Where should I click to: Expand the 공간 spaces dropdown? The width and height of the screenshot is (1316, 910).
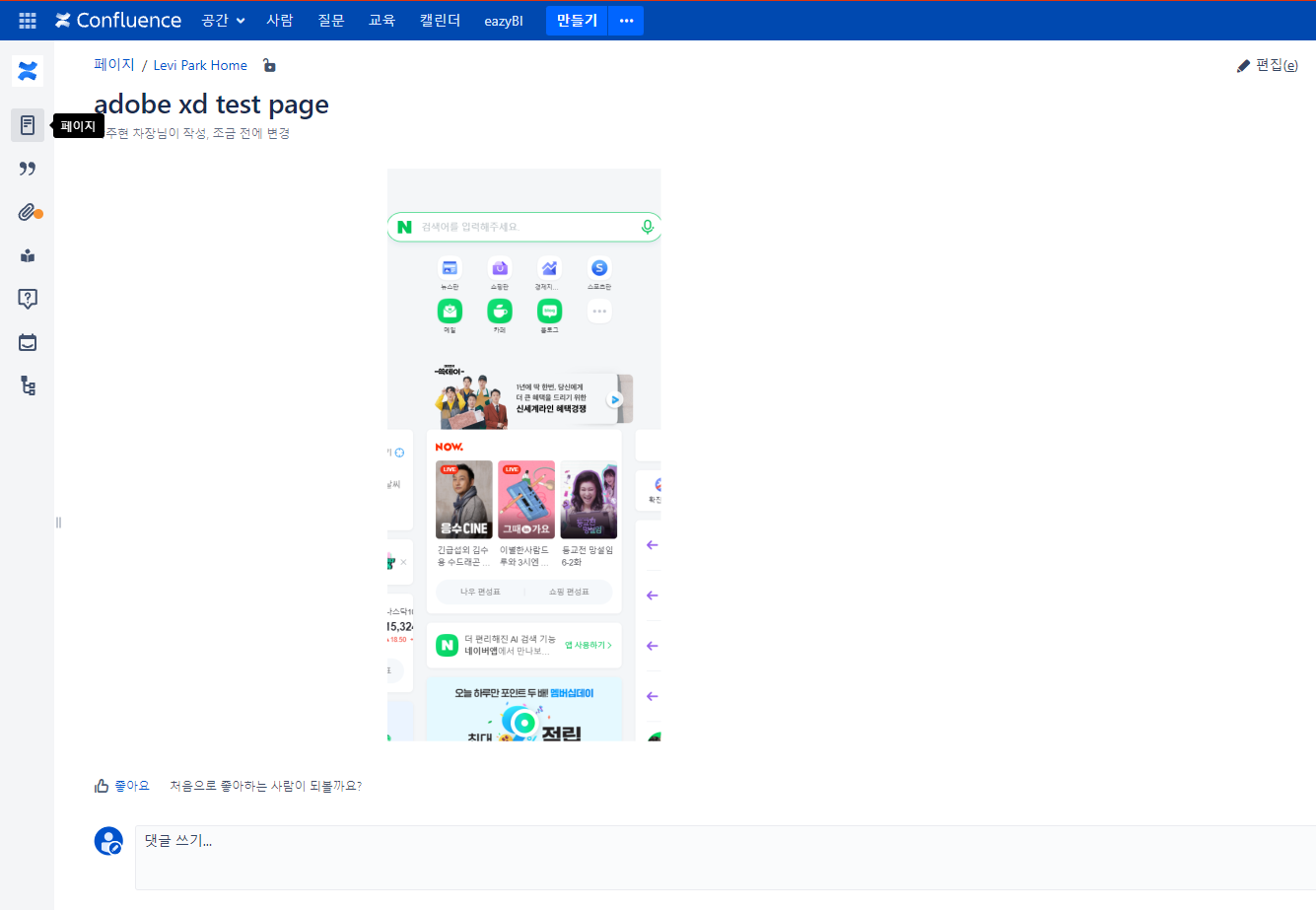point(223,21)
